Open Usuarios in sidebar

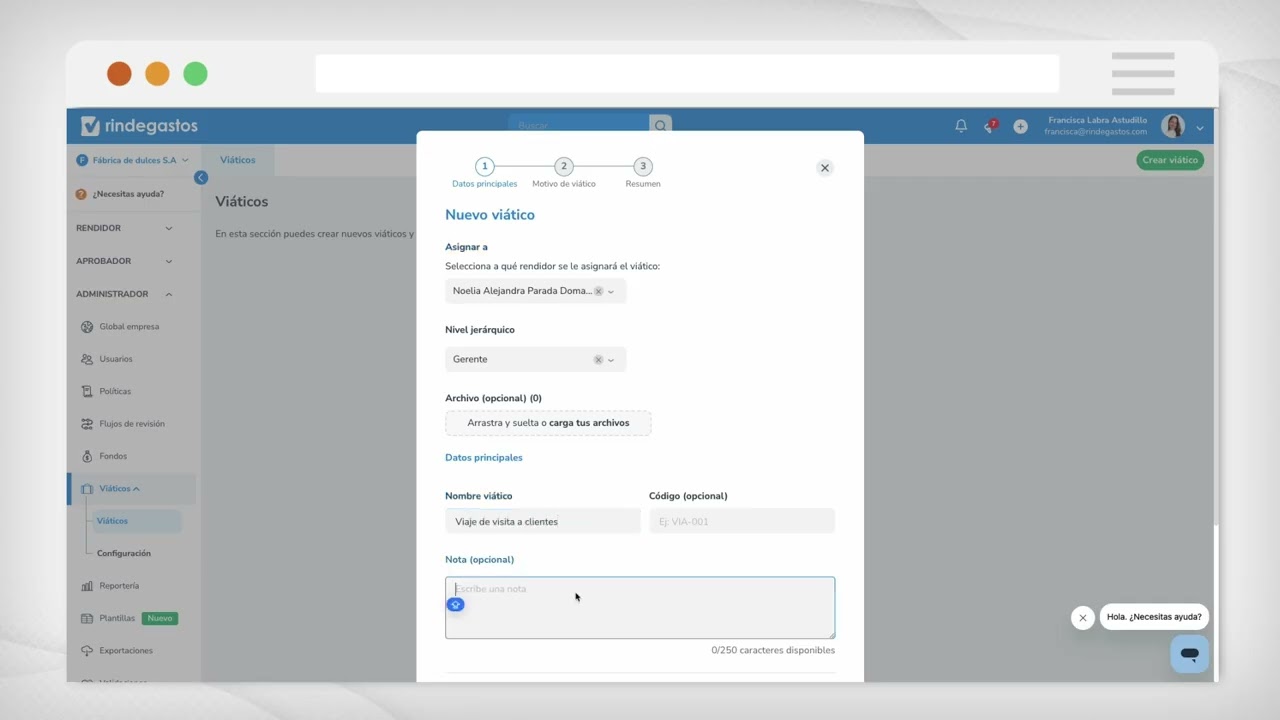pos(116,359)
